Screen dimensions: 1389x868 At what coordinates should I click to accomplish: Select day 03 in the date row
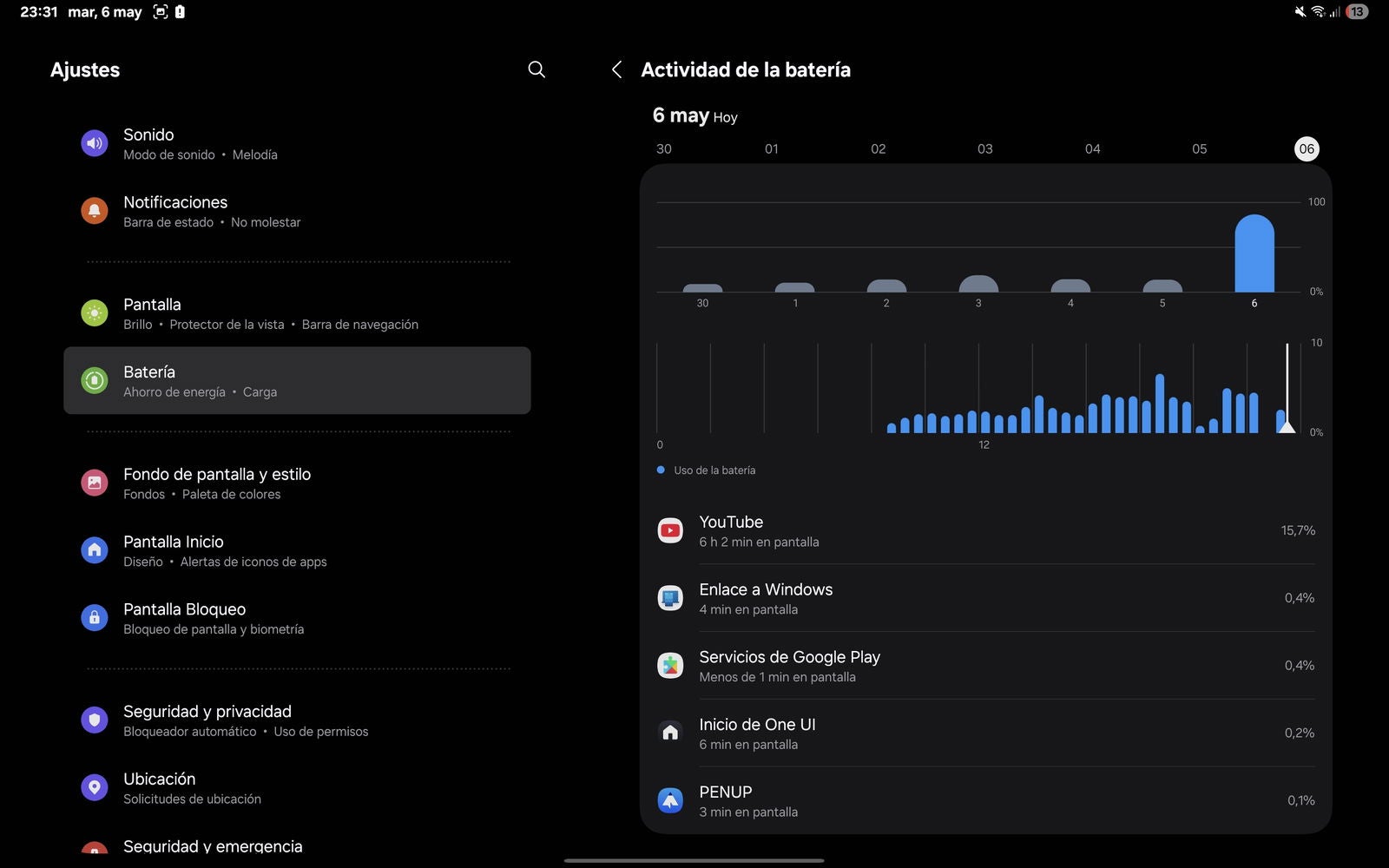(x=984, y=148)
